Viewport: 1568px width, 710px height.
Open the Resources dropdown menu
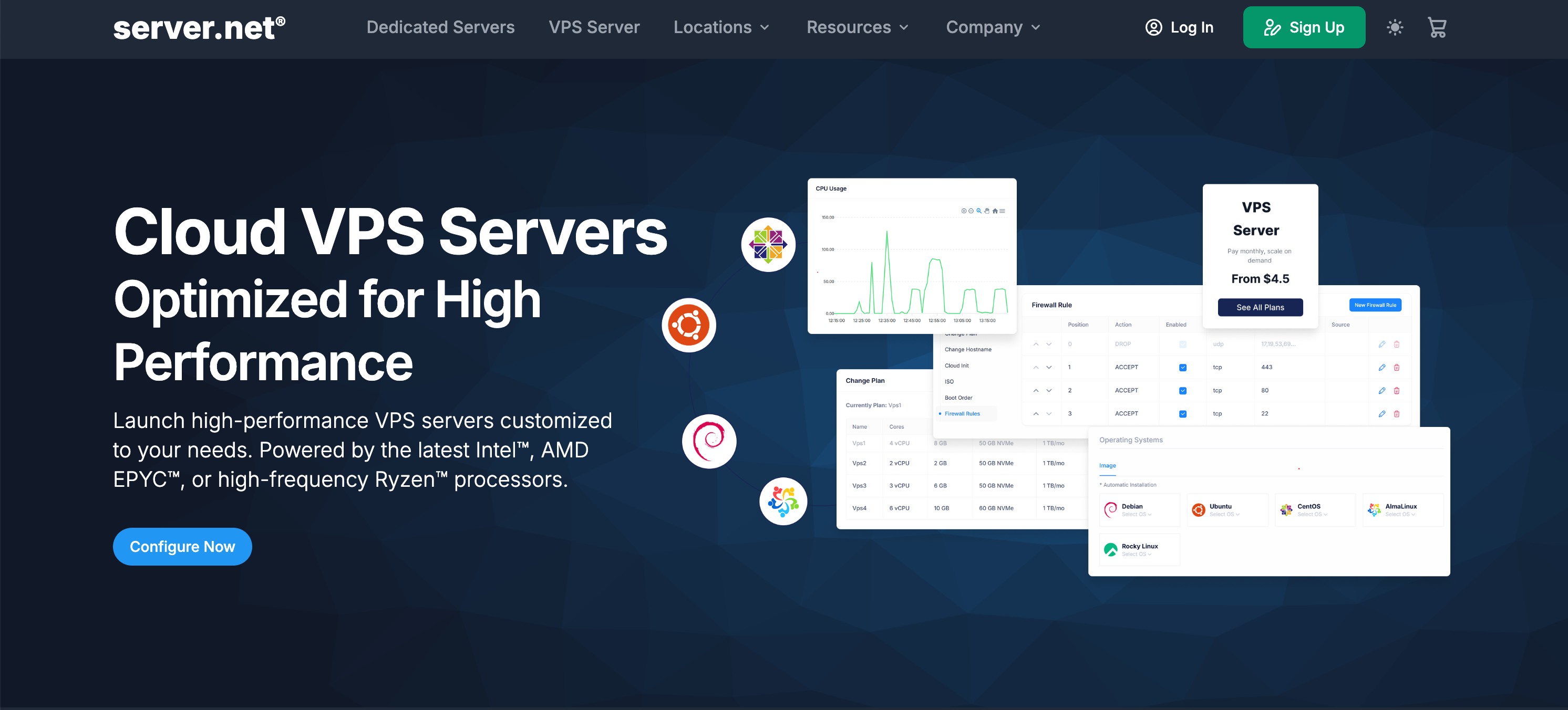[857, 27]
